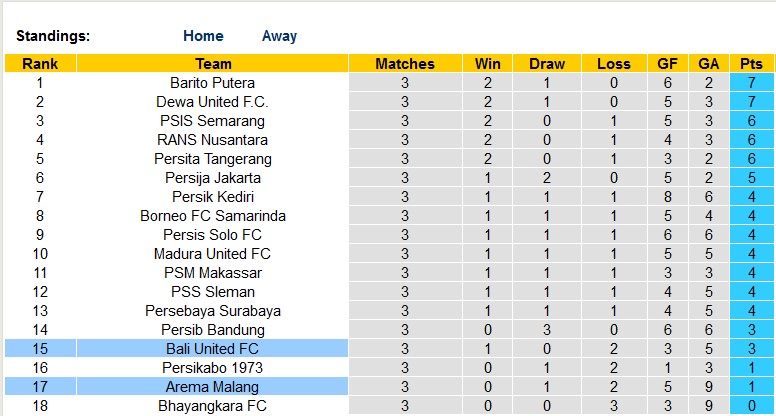Image resolution: width=776 pixels, height=416 pixels.
Task: Click the Persib Bandung team name
Action: (x=213, y=329)
